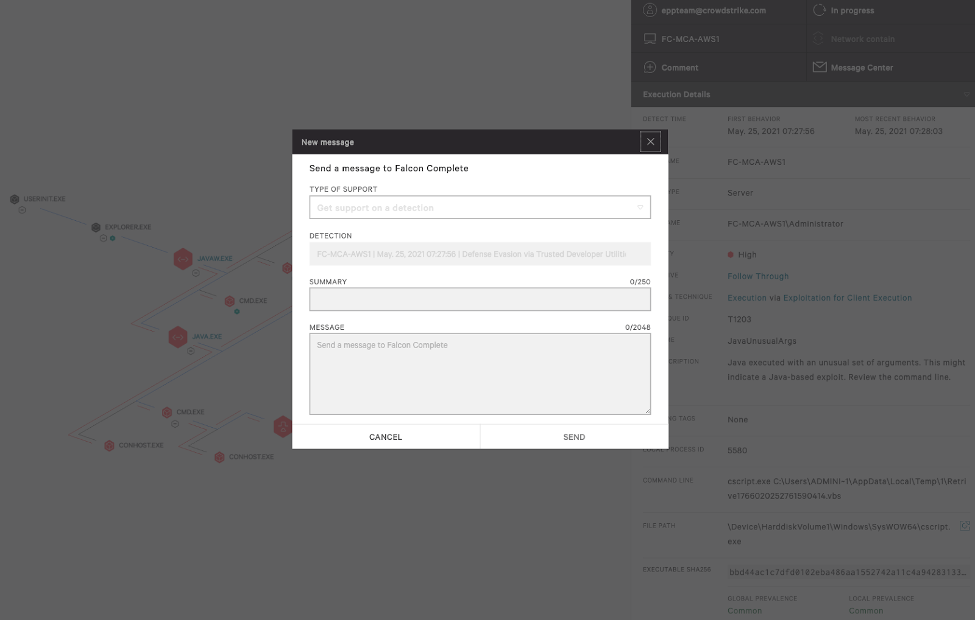Screen dimensions: 977x620
Task: Click the assigned user appteam@crowdstrike.com
Action: pyautogui.click(x=713, y=11)
